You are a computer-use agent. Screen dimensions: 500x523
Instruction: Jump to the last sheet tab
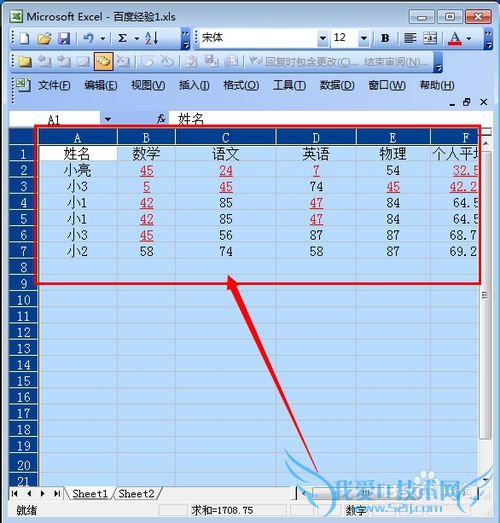tap(57, 493)
